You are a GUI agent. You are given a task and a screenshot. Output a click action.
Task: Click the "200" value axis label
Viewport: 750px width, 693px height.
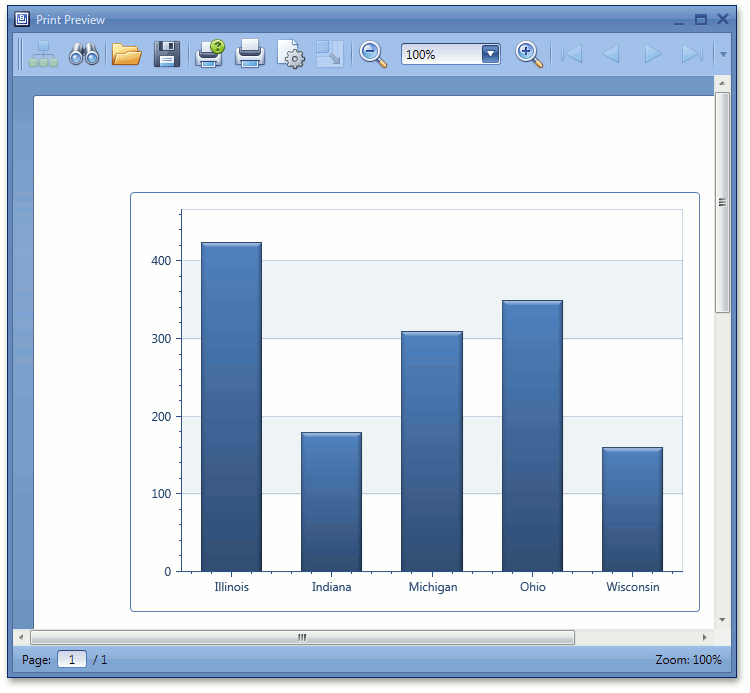click(161, 417)
